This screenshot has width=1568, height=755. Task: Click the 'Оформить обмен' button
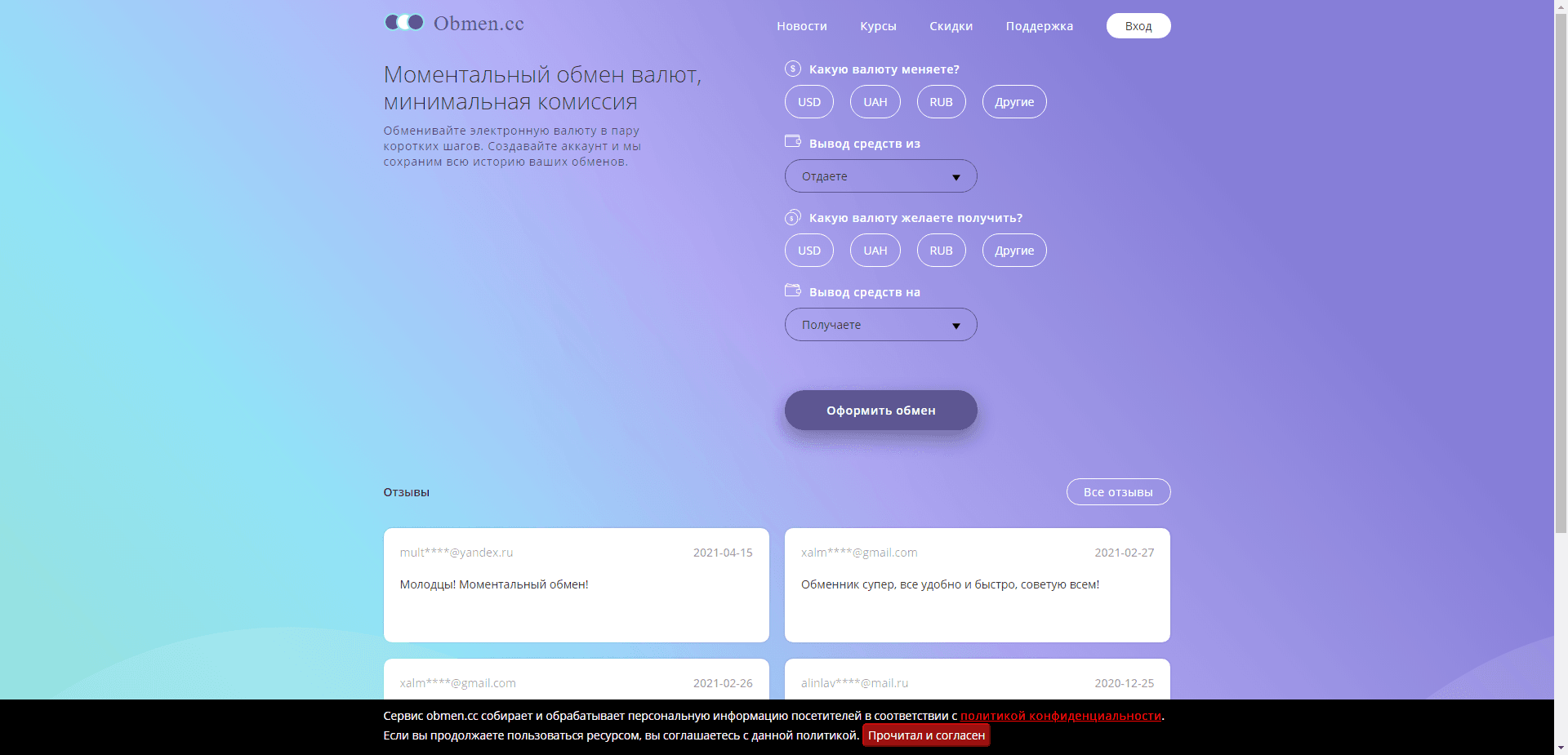click(880, 411)
